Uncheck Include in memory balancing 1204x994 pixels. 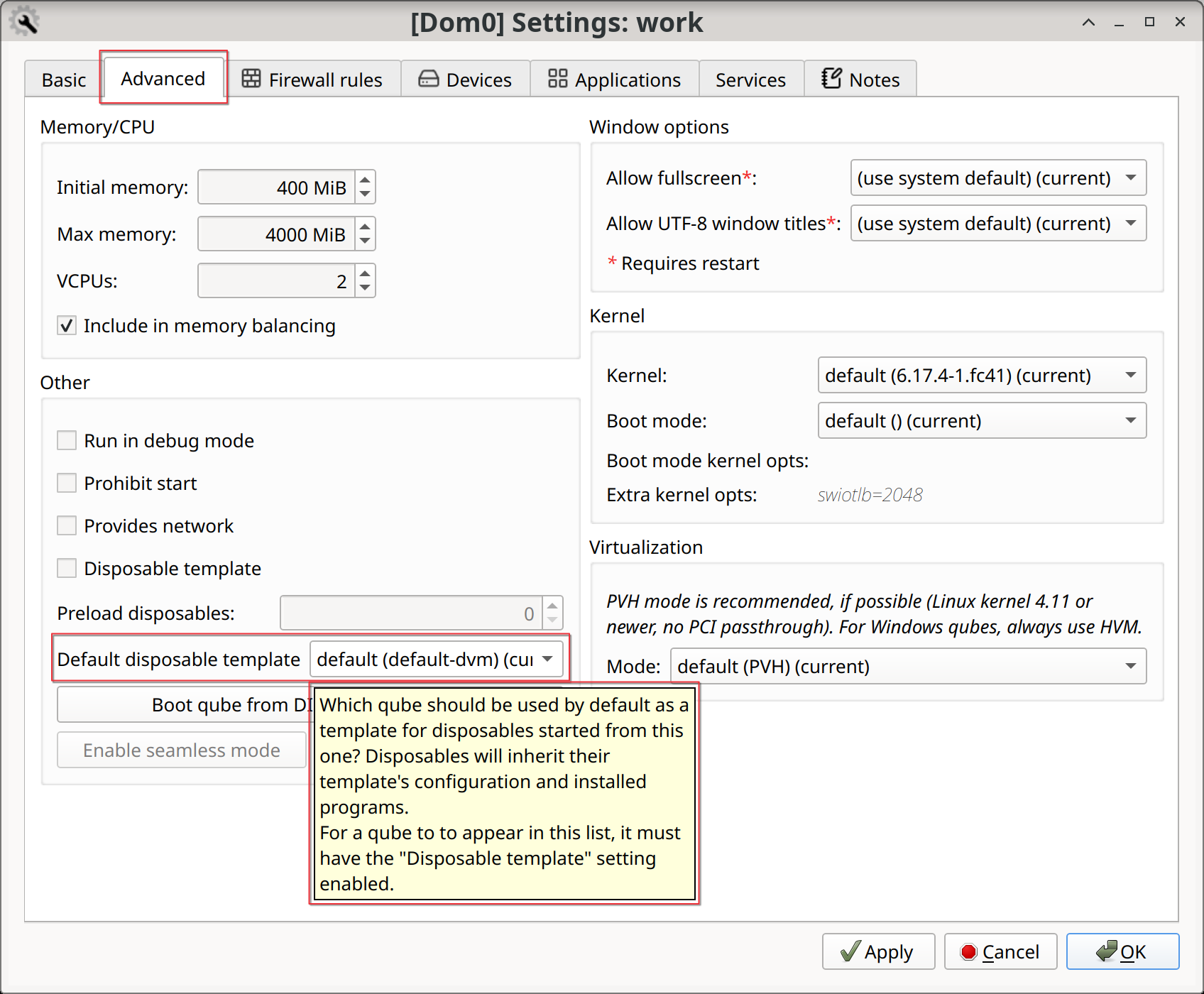pyautogui.click(x=66, y=325)
